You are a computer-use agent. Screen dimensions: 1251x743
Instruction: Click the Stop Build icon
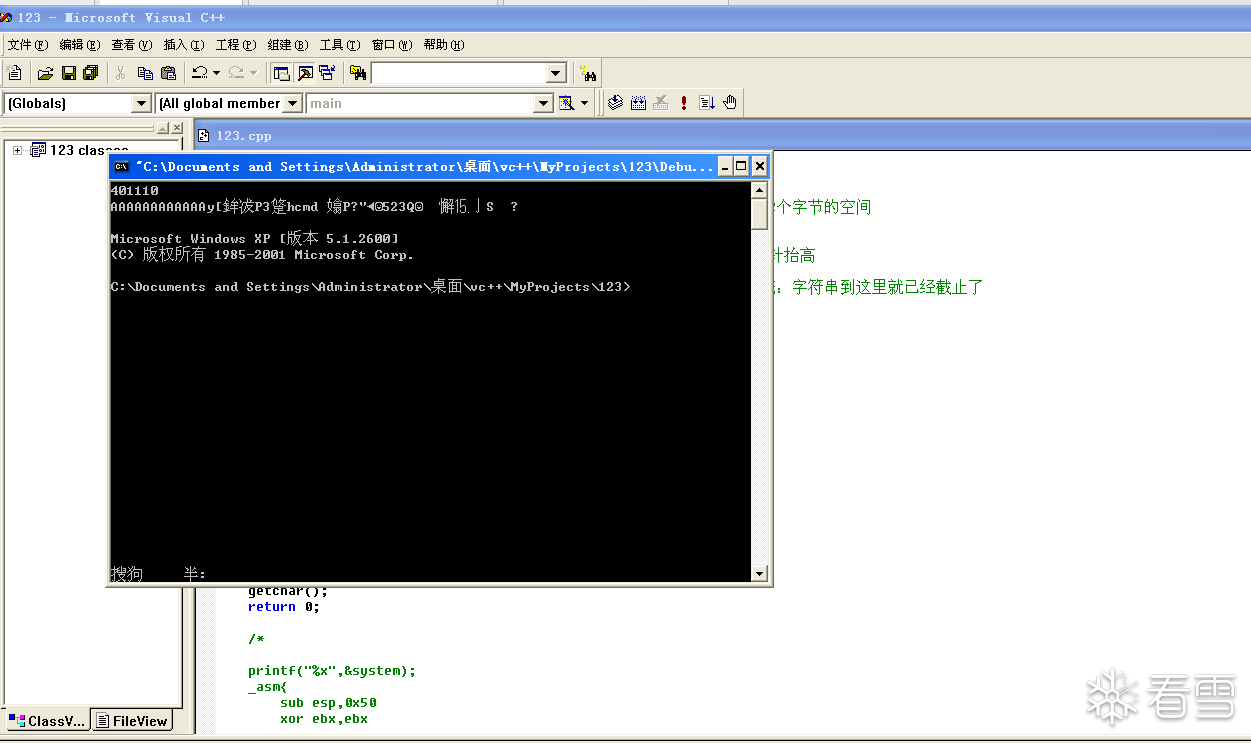[661, 103]
